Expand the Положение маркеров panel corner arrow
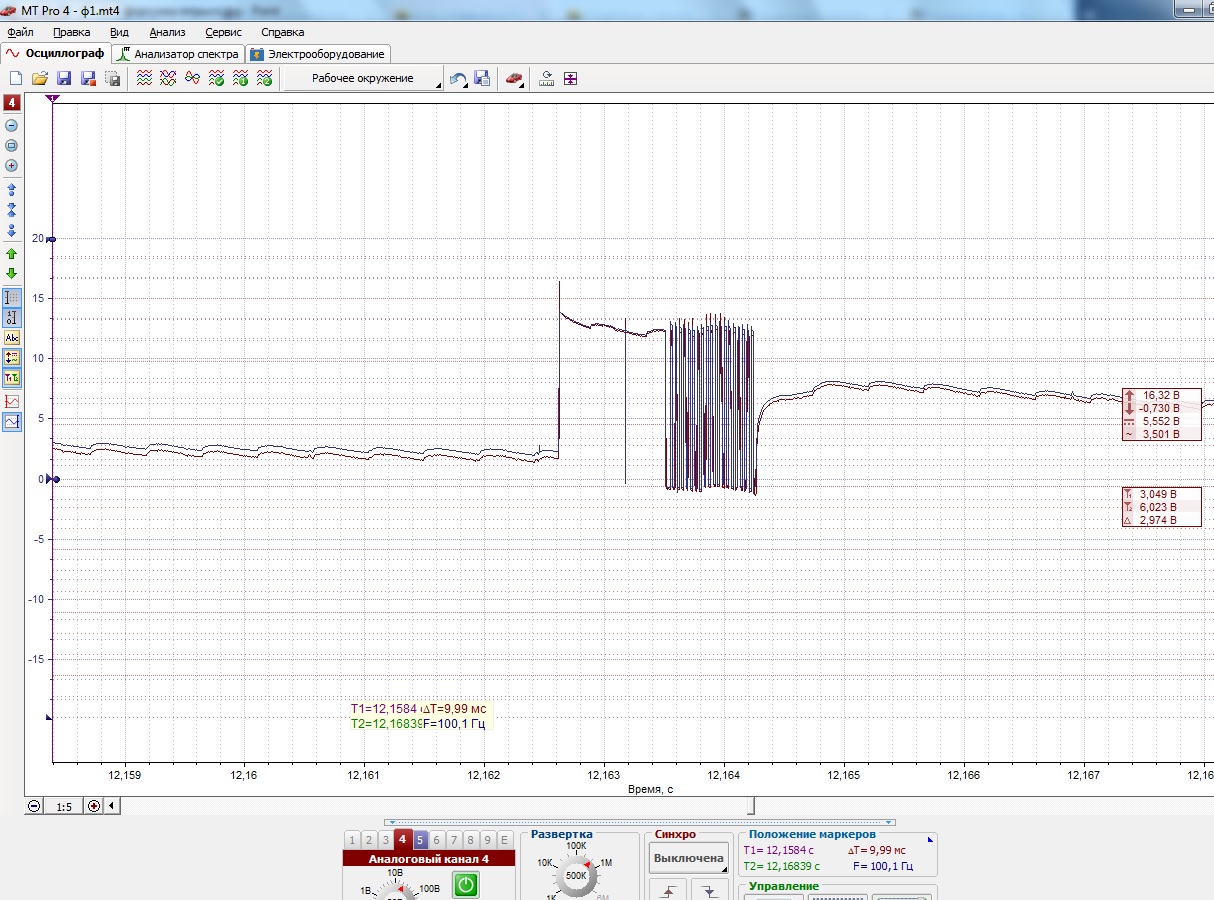 931,839
